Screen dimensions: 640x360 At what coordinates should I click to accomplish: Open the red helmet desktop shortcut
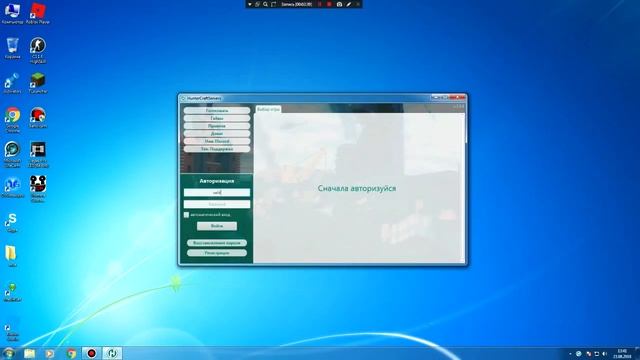[38, 118]
